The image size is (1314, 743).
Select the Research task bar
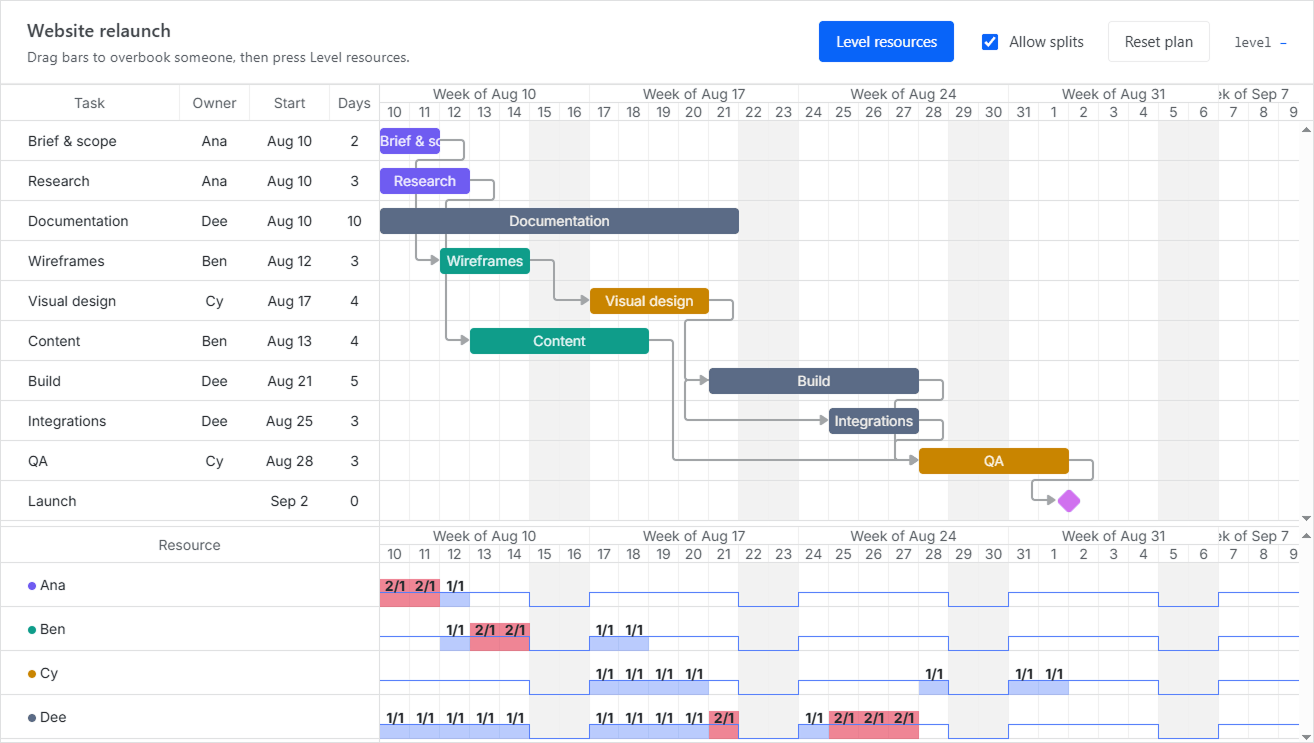pyautogui.click(x=425, y=181)
